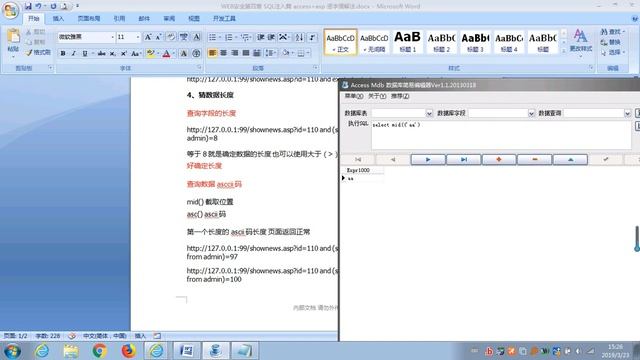Click the paragraph shading bucket icon
Viewport: 640px width, 360px height.
(286, 53)
